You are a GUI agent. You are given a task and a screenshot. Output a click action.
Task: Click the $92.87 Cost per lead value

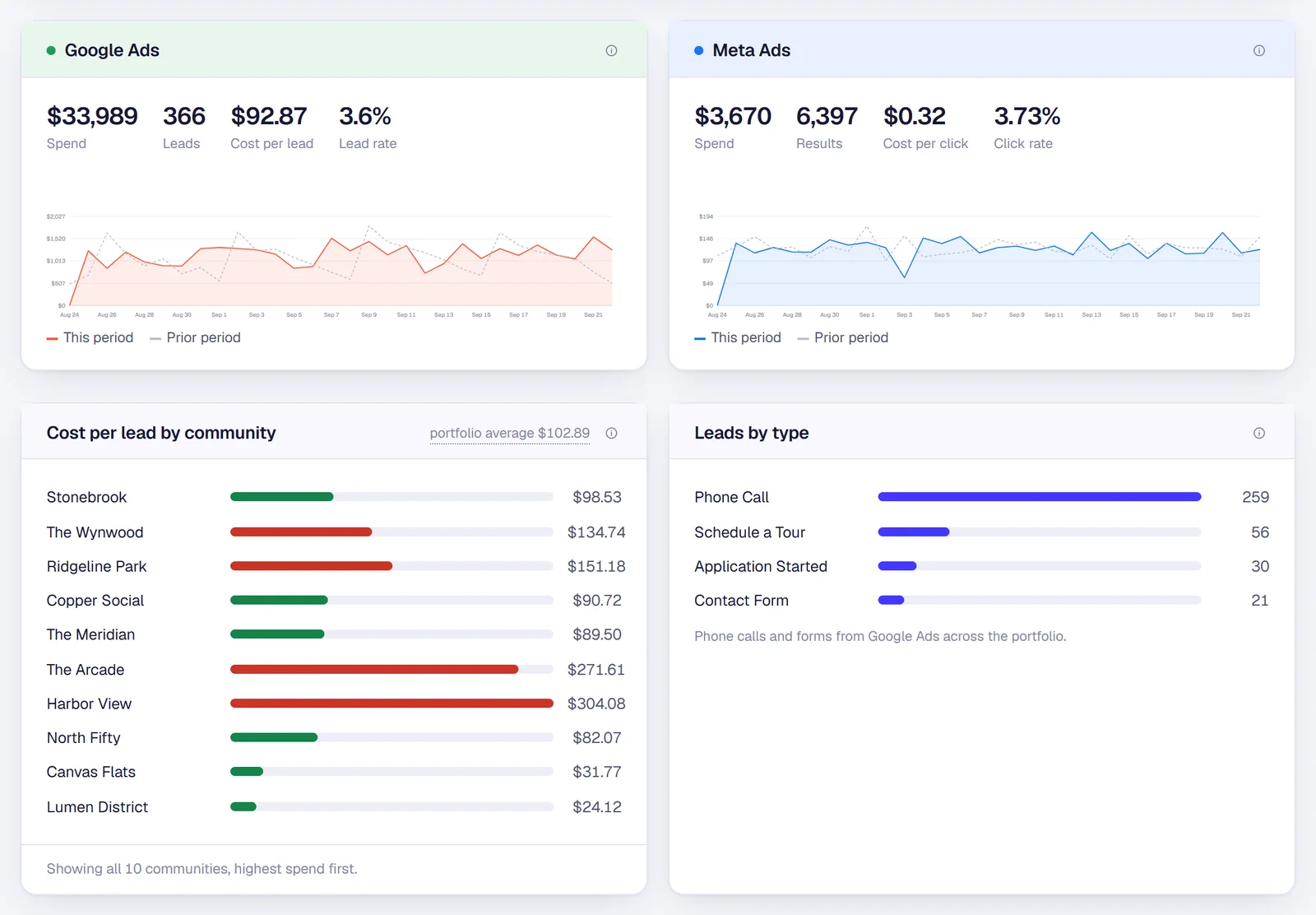coord(269,116)
